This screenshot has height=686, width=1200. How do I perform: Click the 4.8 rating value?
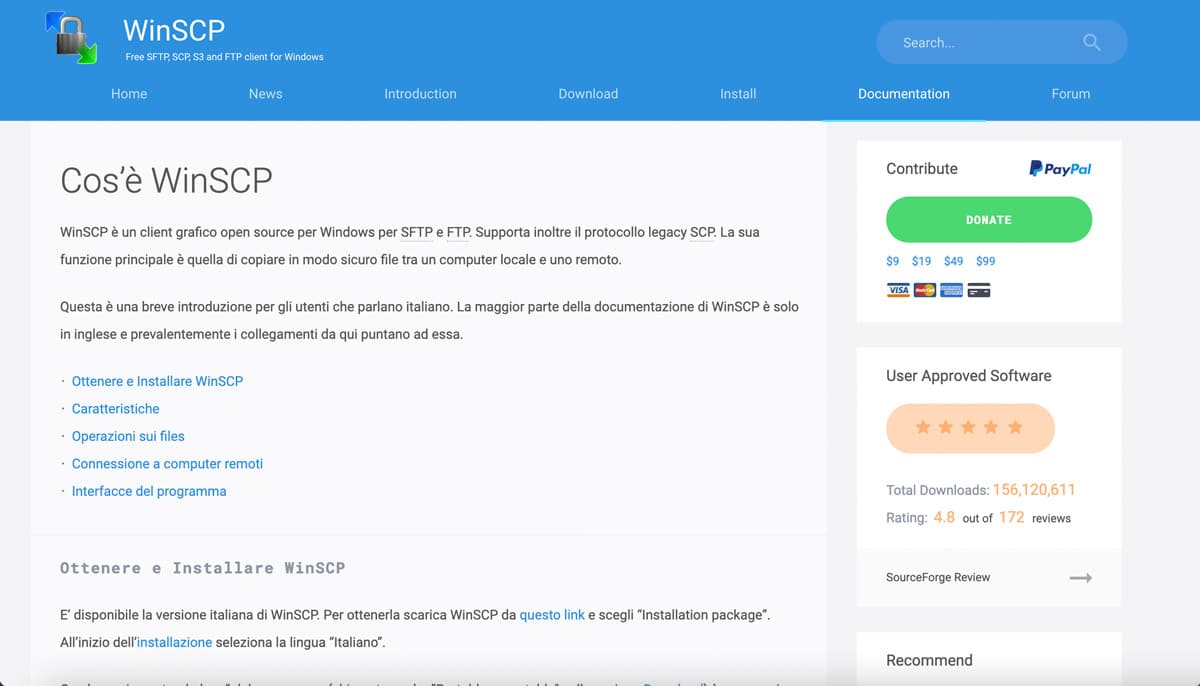(x=944, y=517)
